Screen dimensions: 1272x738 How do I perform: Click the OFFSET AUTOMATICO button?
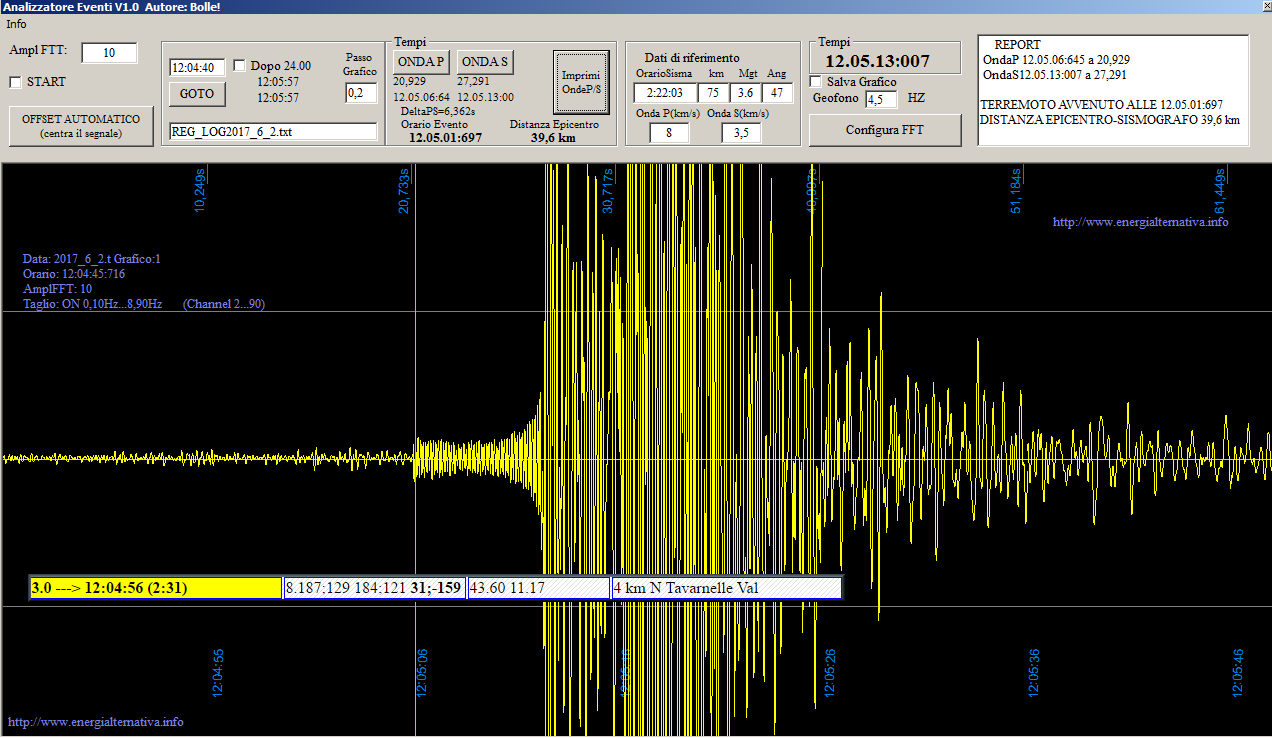82,125
